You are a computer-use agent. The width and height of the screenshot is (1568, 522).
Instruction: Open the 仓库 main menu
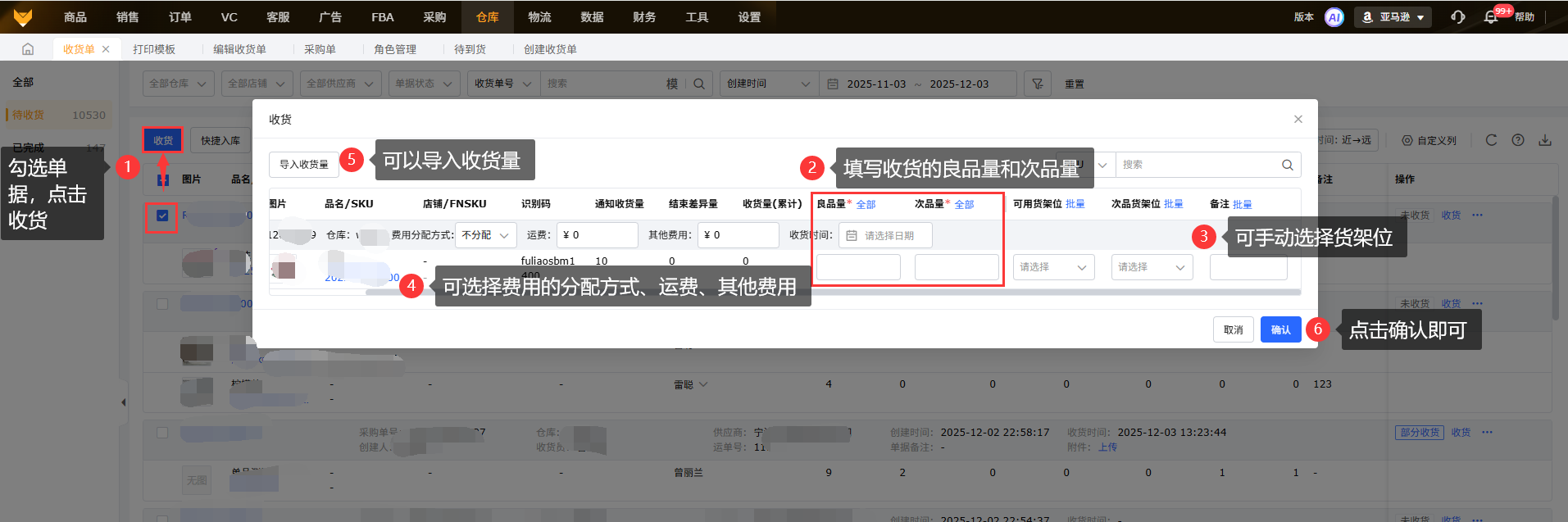(x=487, y=17)
